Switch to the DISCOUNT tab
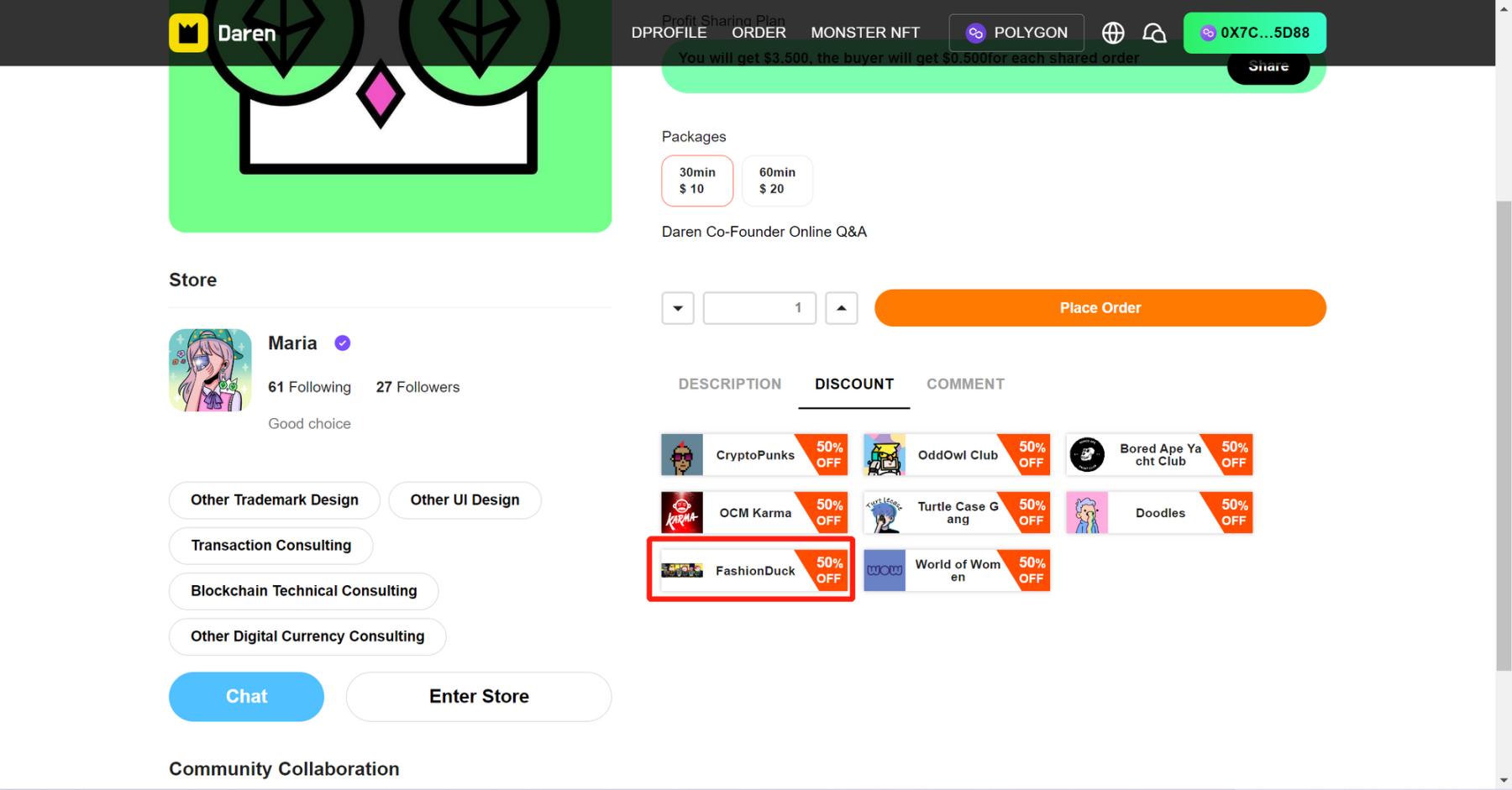 coord(854,385)
